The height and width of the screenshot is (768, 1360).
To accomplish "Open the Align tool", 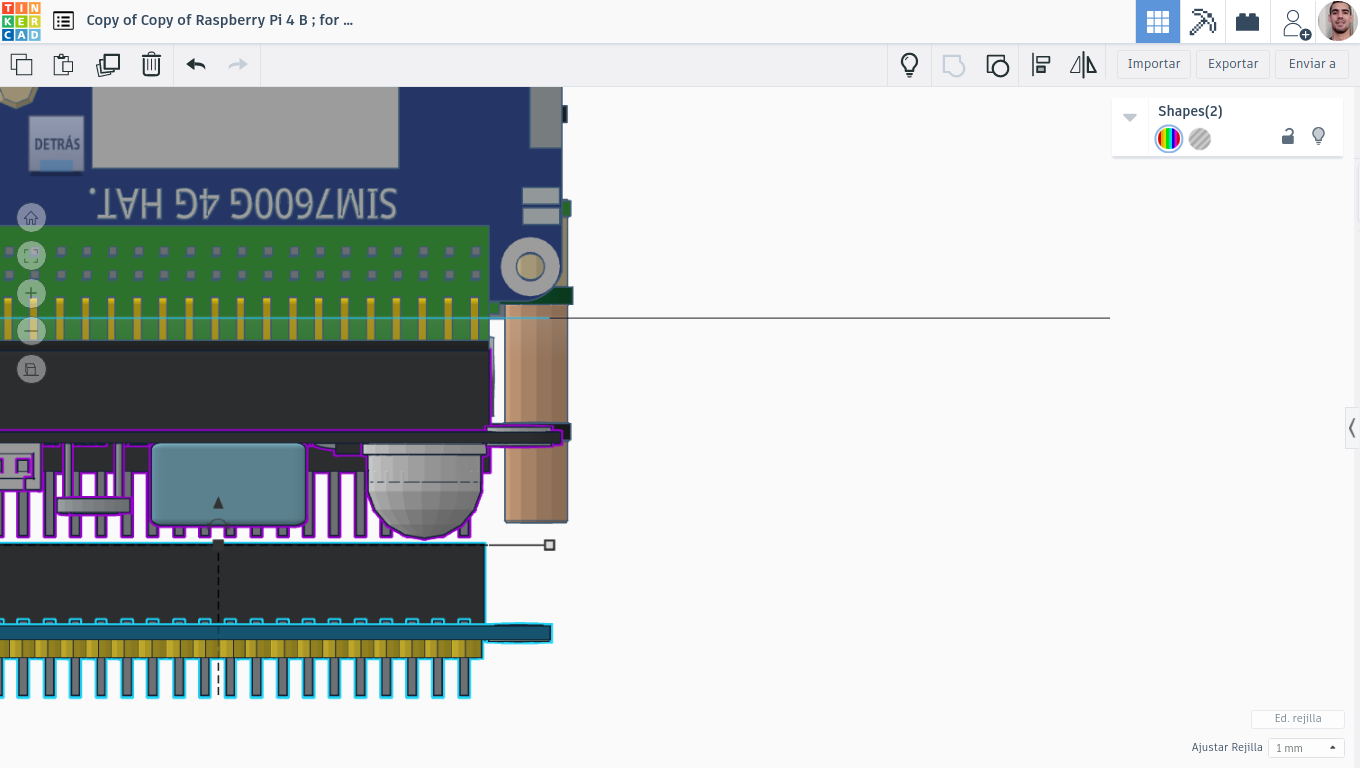I will point(1041,65).
